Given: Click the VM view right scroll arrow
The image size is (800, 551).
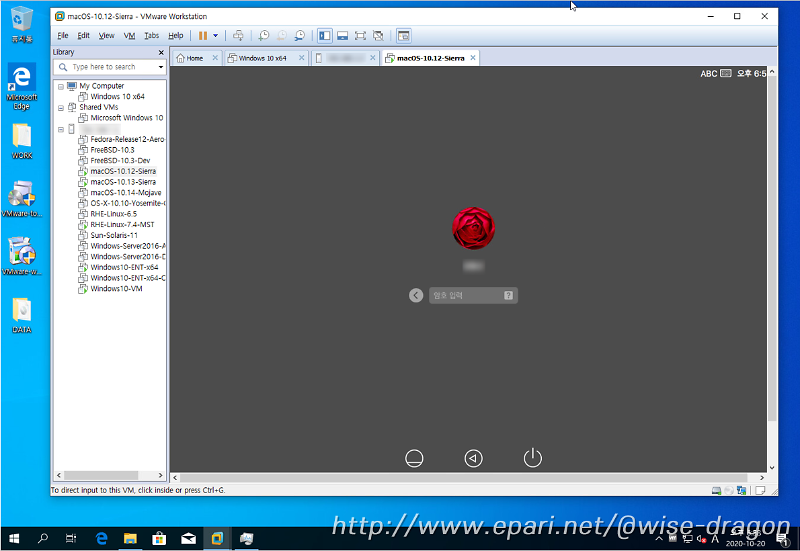Looking at the screenshot, I should click(762, 478).
